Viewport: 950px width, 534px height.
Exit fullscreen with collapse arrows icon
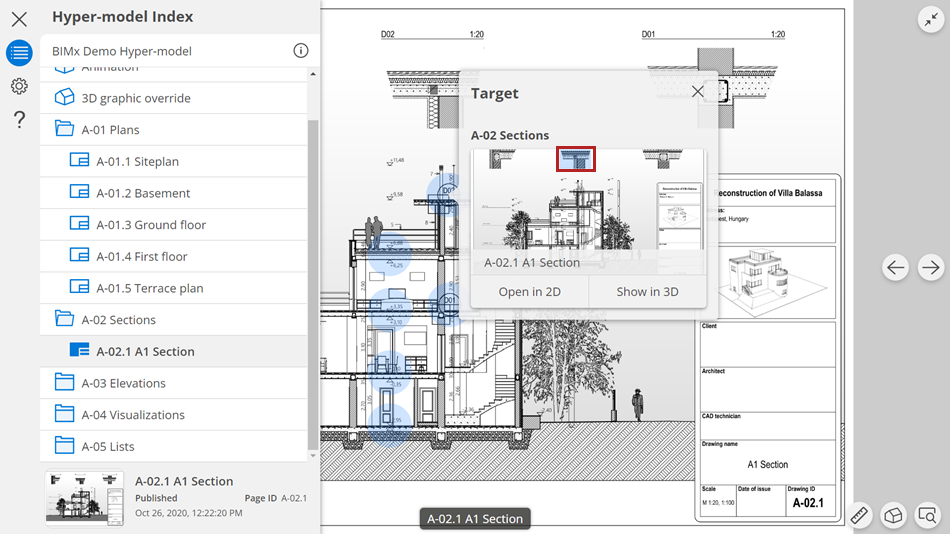931,19
